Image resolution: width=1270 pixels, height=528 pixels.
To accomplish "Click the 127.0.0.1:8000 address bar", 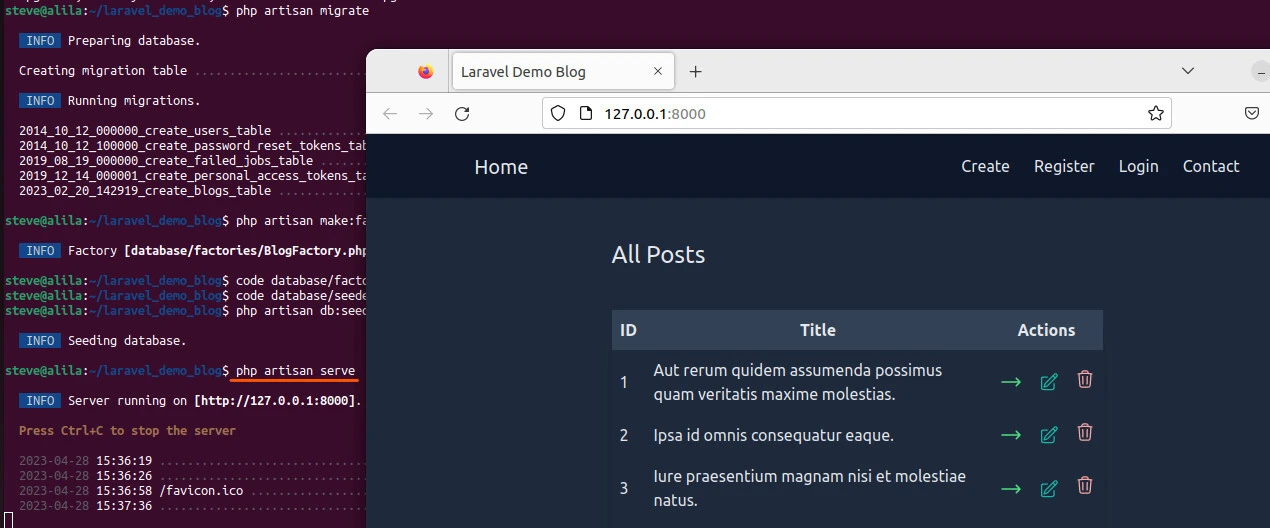I will click(x=857, y=114).
